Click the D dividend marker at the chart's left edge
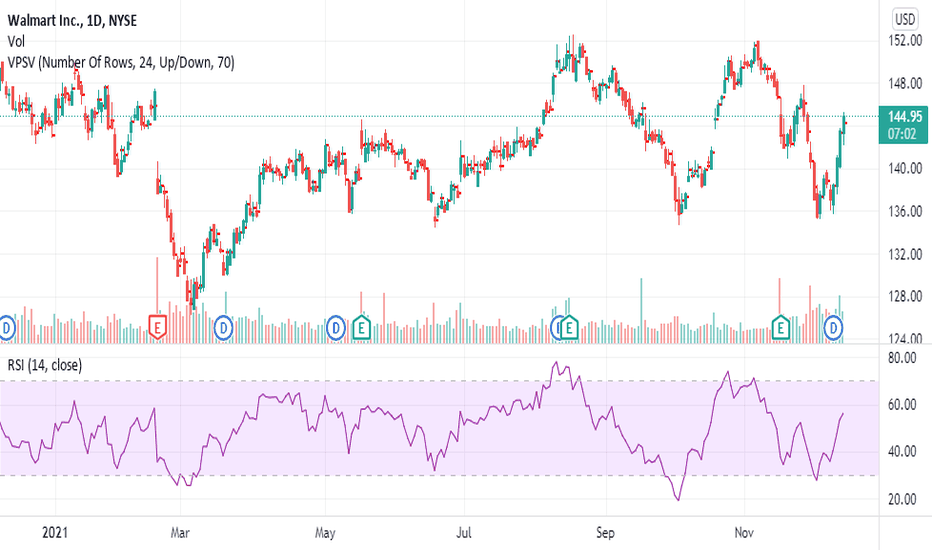The height and width of the screenshot is (550, 932). (x=6, y=328)
